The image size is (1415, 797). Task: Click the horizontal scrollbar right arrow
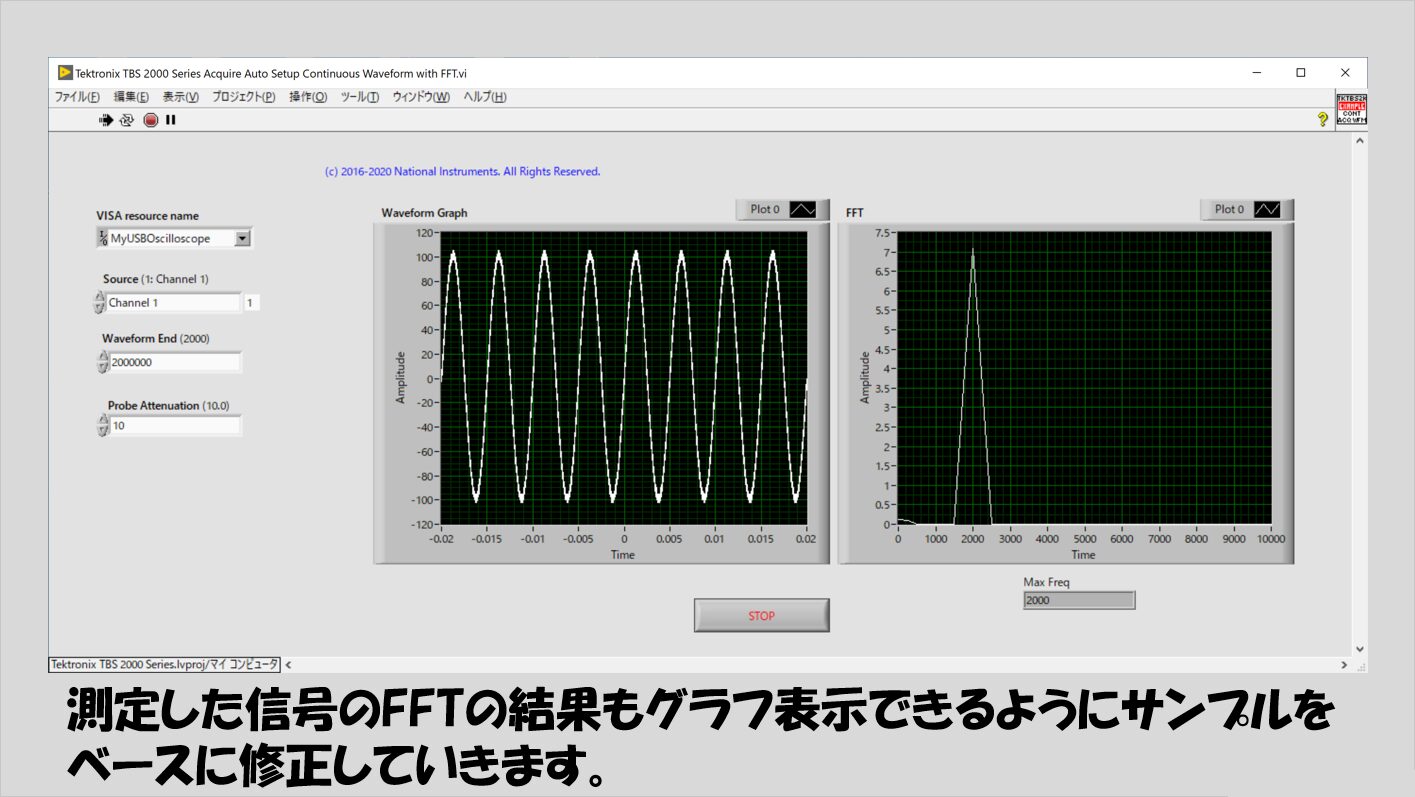1344,664
